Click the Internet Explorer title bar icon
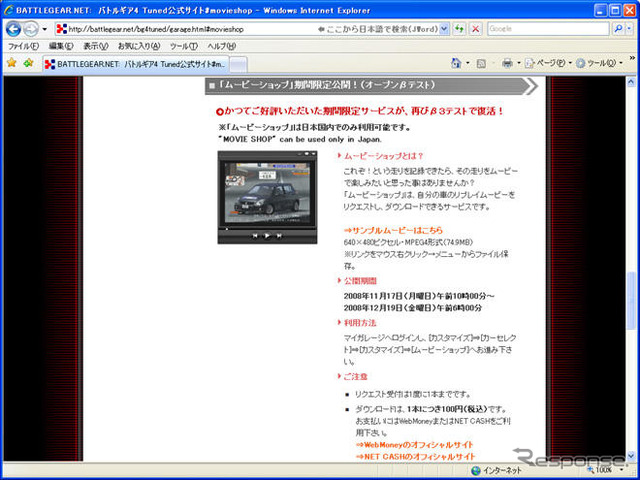Viewport: 640px width, 480px height. [9, 10]
